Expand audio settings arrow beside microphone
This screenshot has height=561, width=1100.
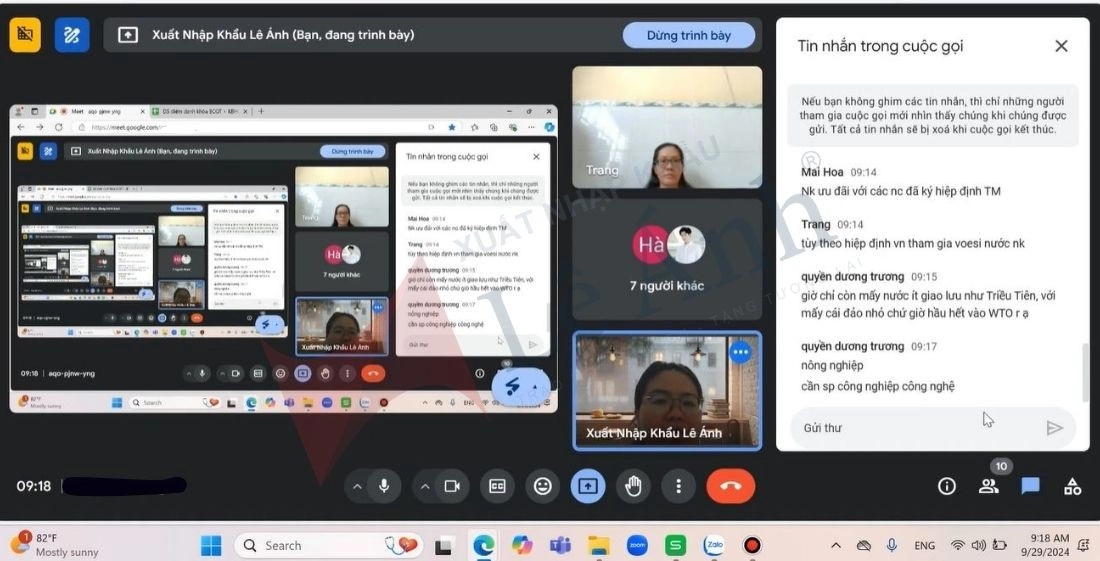click(x=357, y=486)
